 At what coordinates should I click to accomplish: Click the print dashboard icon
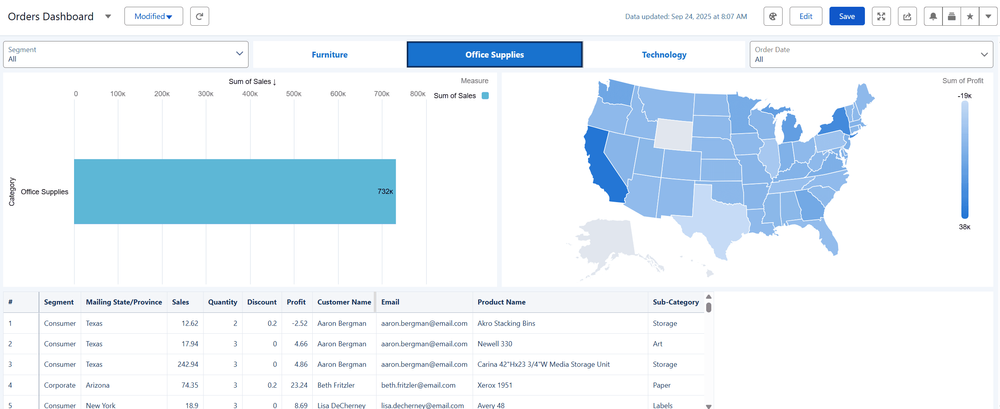950,16
